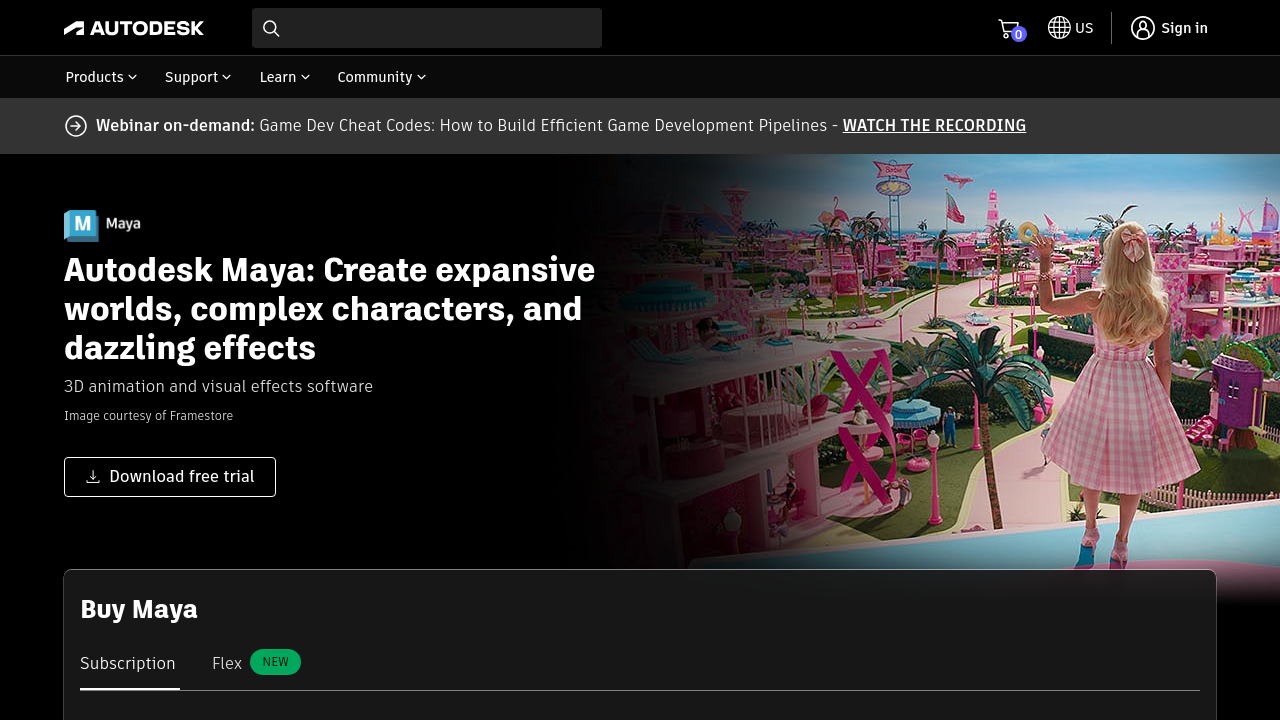Open the WATCH THE RECORDING link

pyautogui.click(x=934, y=126)
